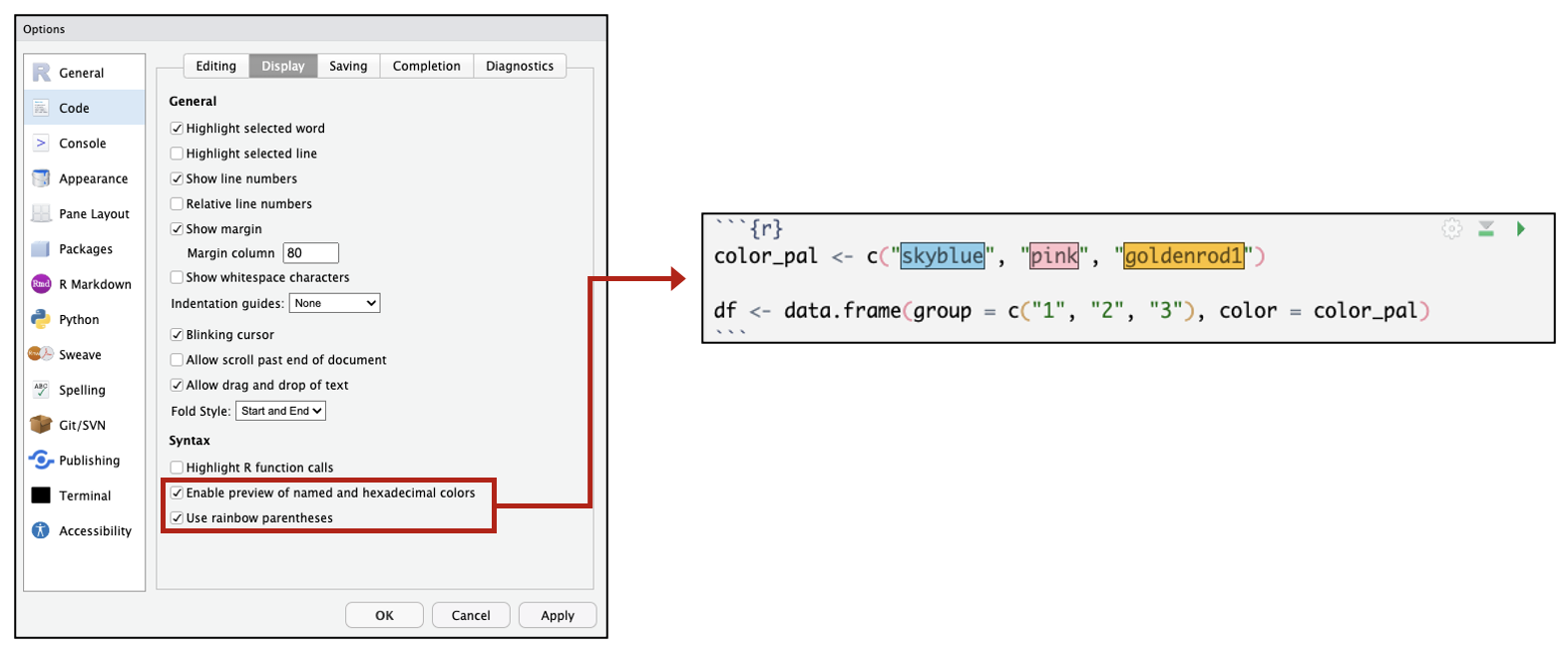
Task: Open the Terminal settings icon
Action: 41,495
